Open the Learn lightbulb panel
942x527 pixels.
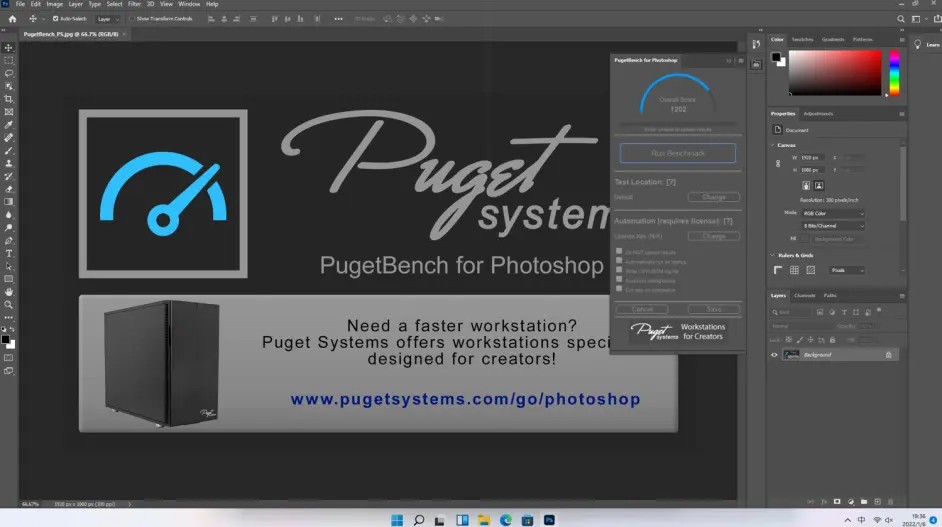point(917,44)
